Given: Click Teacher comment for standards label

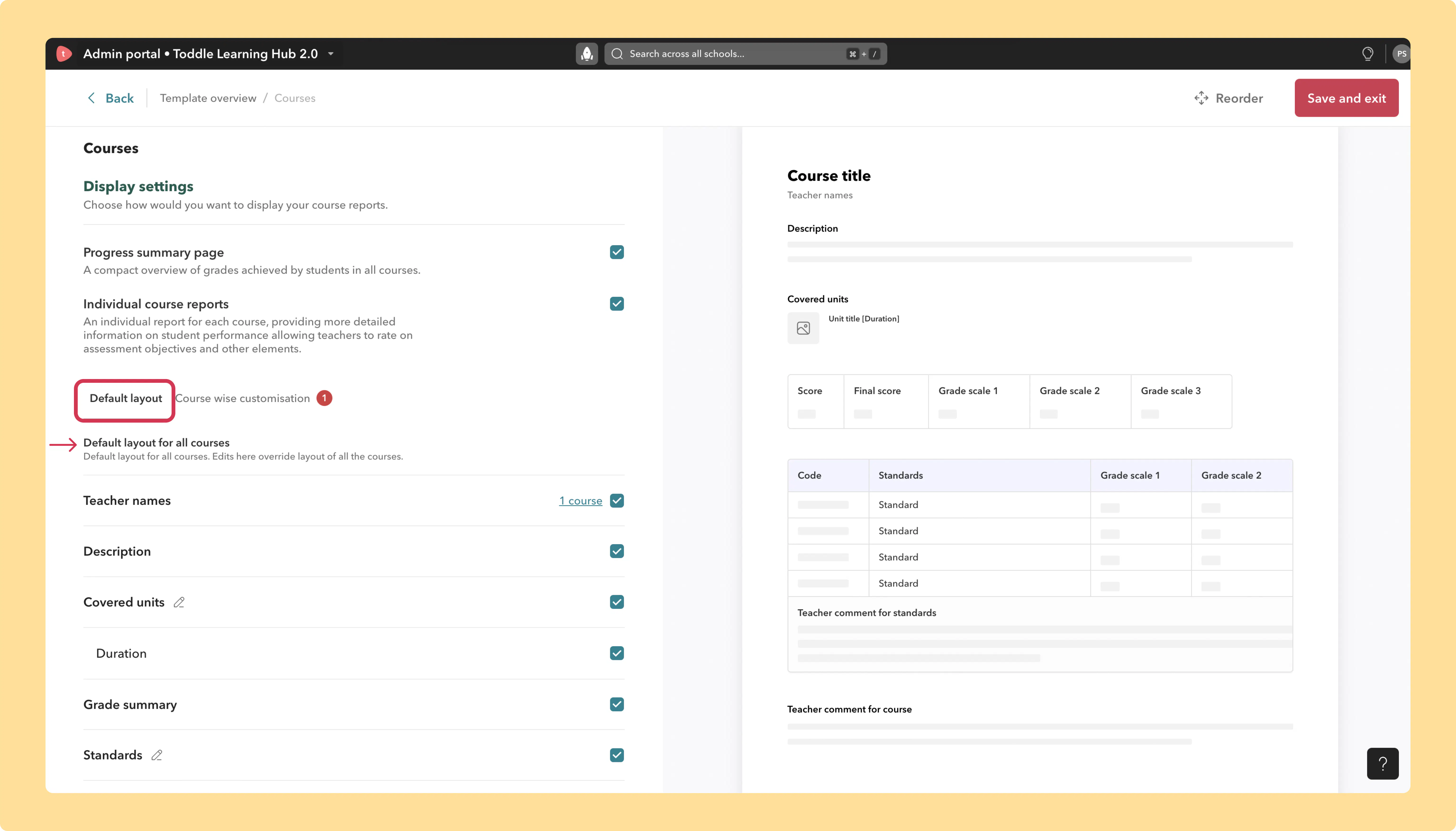Looking at the screenshot, I should click(867, 613).
